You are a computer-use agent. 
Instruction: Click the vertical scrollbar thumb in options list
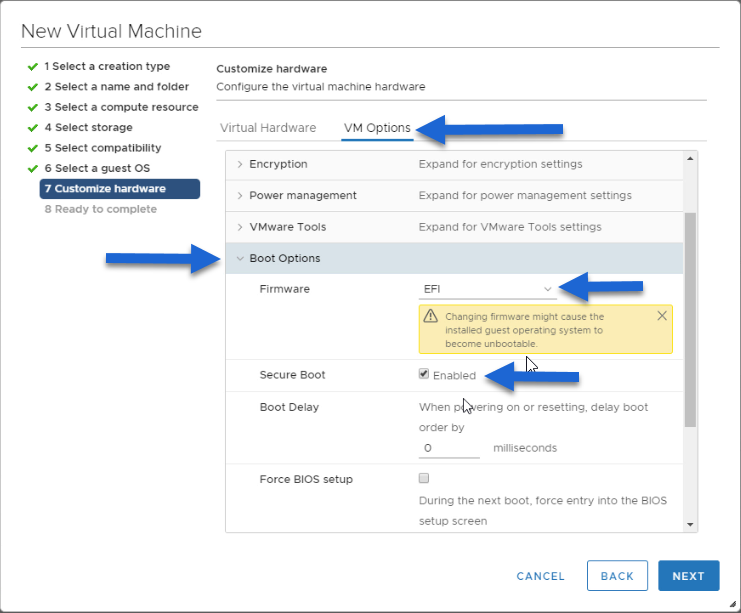(x=690, y=319)
